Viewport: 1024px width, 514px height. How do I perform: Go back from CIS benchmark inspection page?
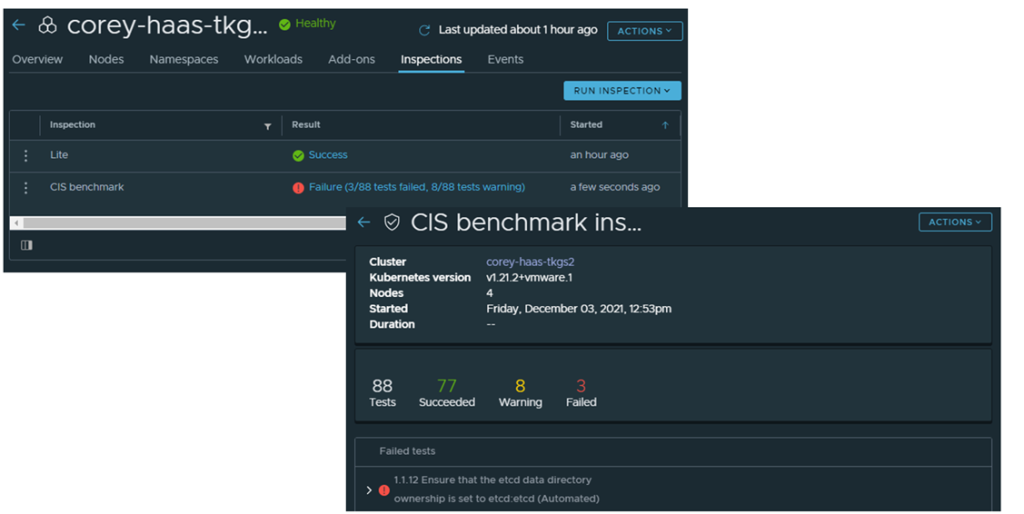364,223
